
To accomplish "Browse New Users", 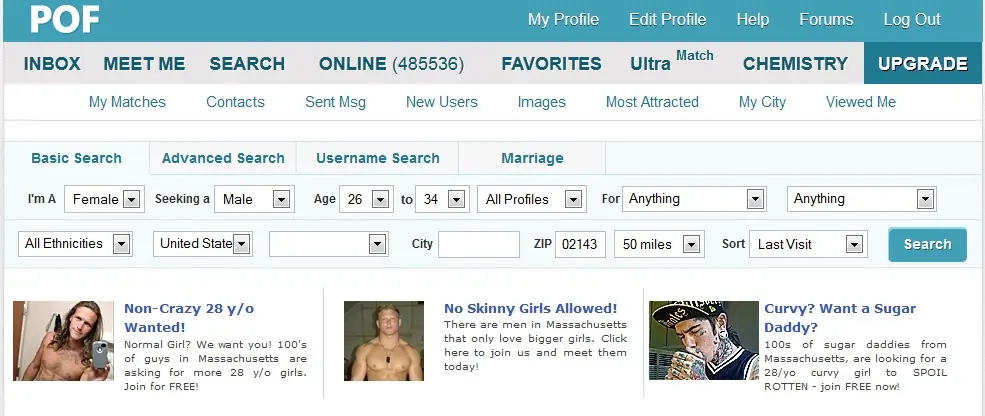I will (441, 102).
